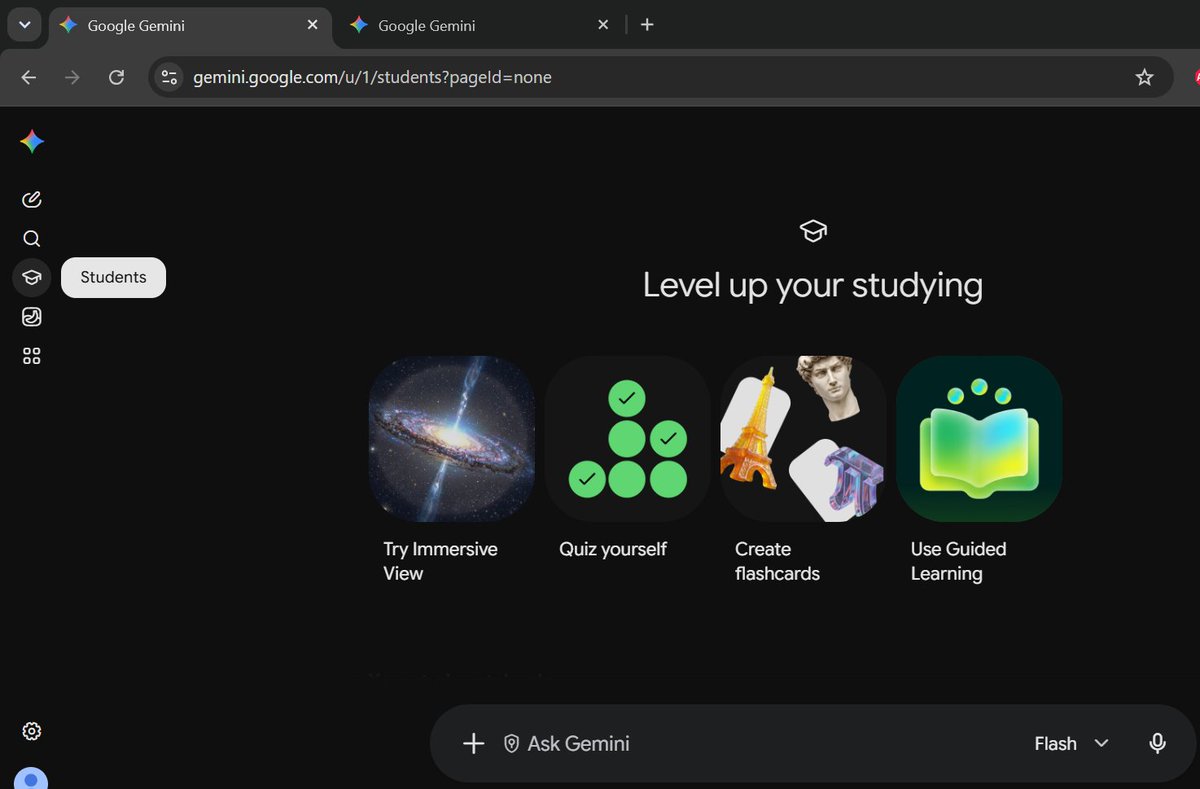Open site information icon in address bar
Image resolution: width=1200 pixels, height=789 pixels.
coord(170,77)
